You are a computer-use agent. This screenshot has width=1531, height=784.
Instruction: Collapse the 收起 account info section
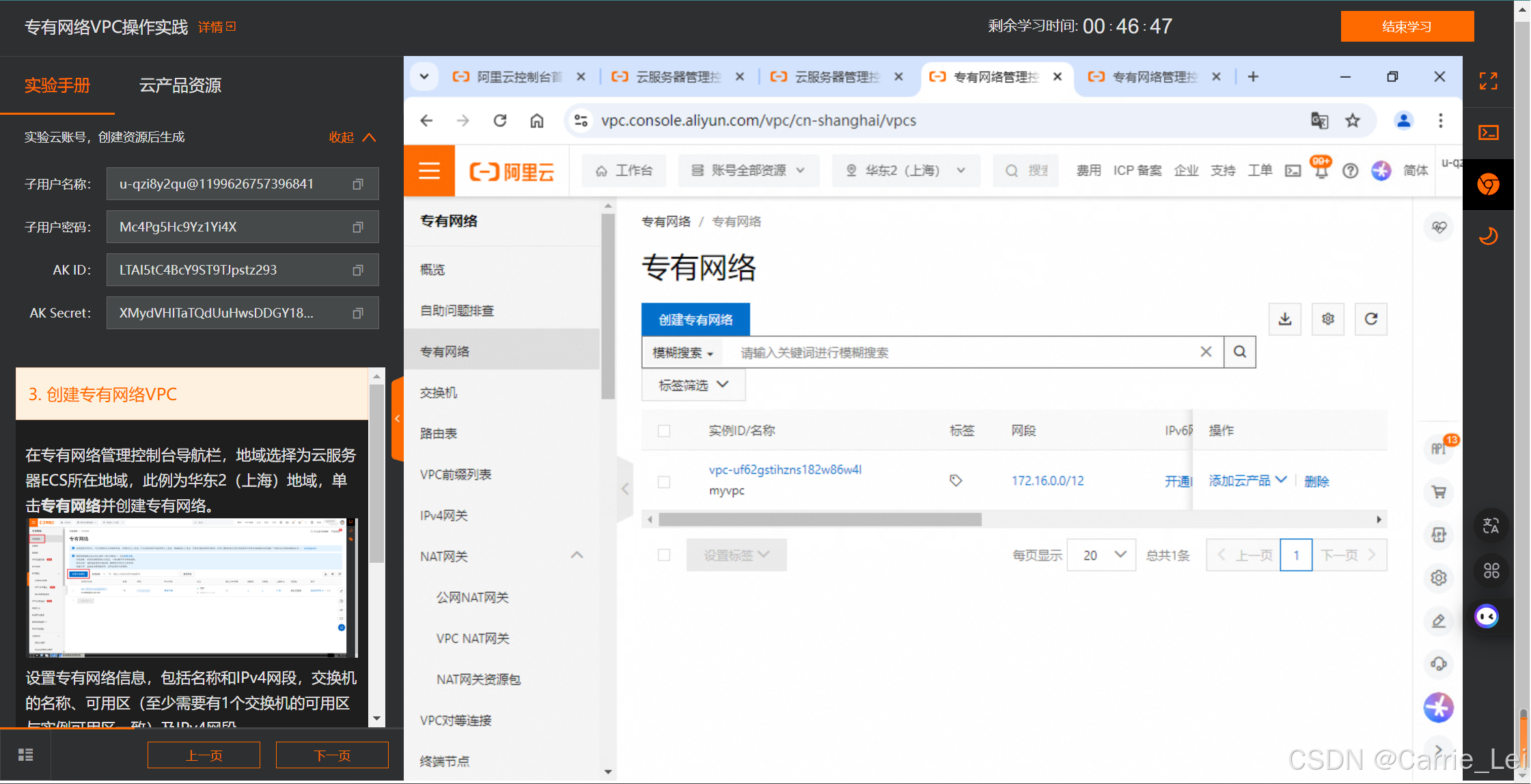tap(353, 137)
